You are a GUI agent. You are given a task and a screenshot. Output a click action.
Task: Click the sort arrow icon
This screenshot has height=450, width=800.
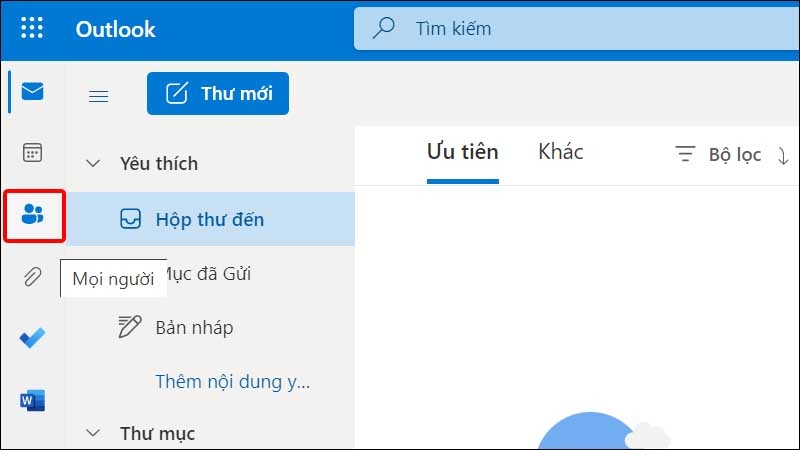783,156
